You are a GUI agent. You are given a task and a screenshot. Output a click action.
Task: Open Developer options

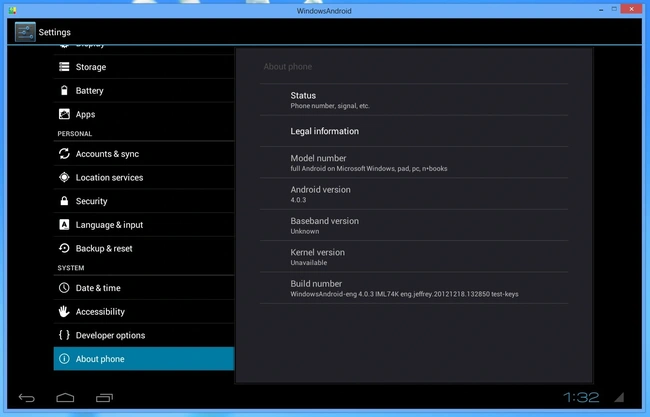coord(144,335)
